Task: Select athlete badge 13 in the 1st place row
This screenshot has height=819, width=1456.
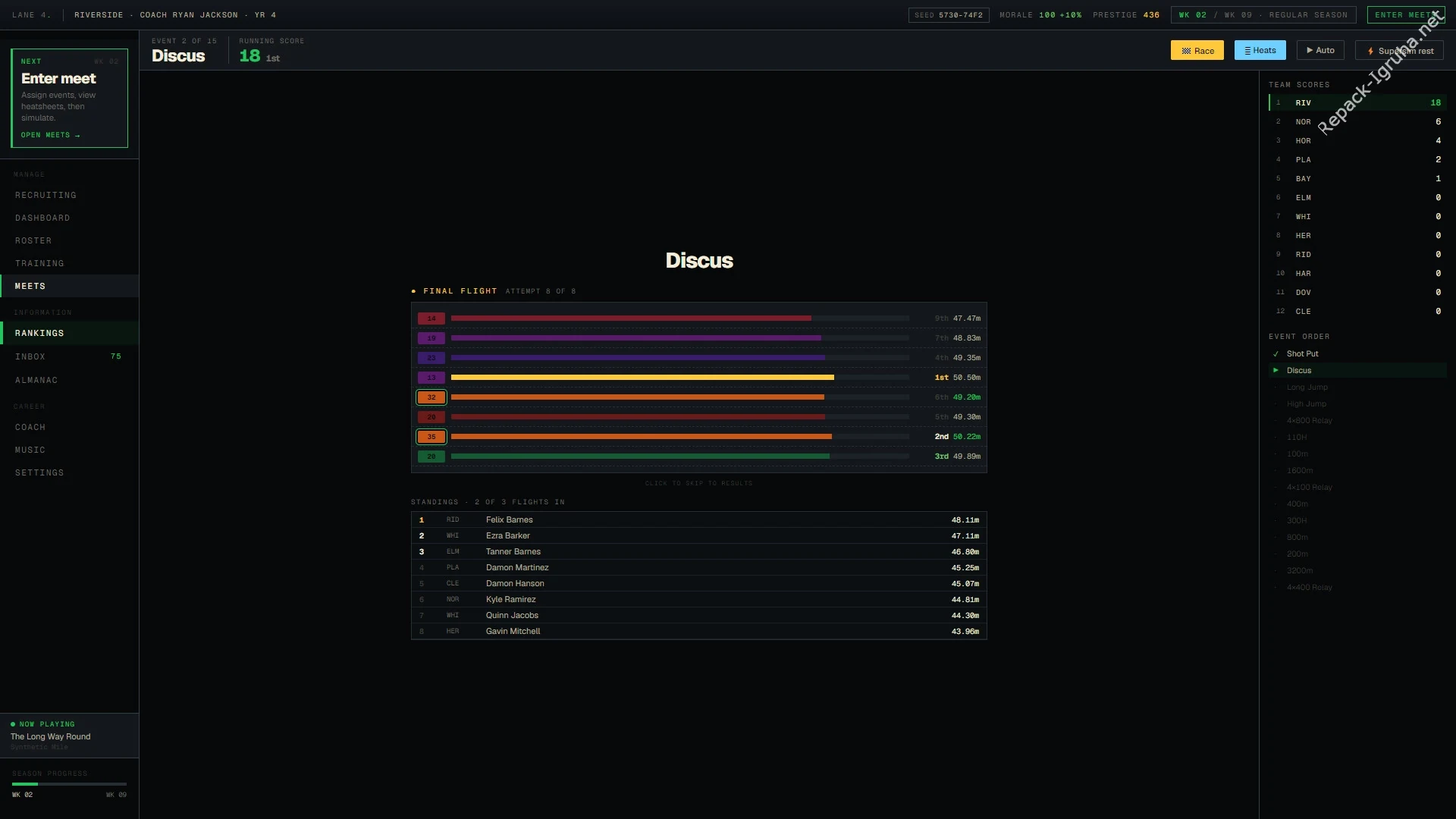Action: coord(431,378)
